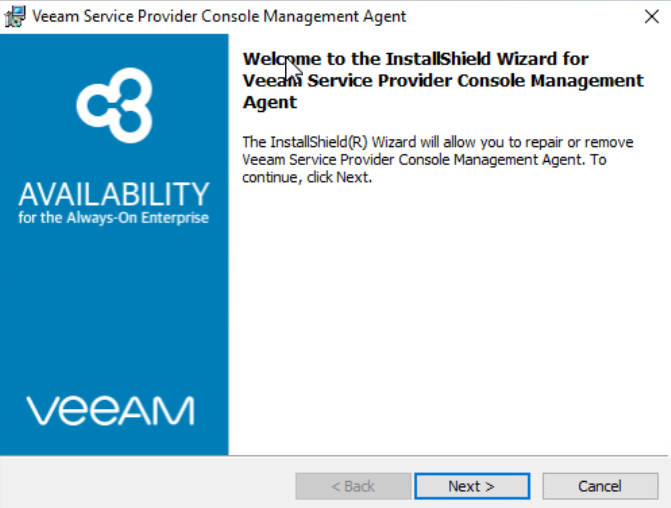Screen dimensions: 671x508
Task: Click the "continue, click Next." text line
Action: [x=307, y=178]
